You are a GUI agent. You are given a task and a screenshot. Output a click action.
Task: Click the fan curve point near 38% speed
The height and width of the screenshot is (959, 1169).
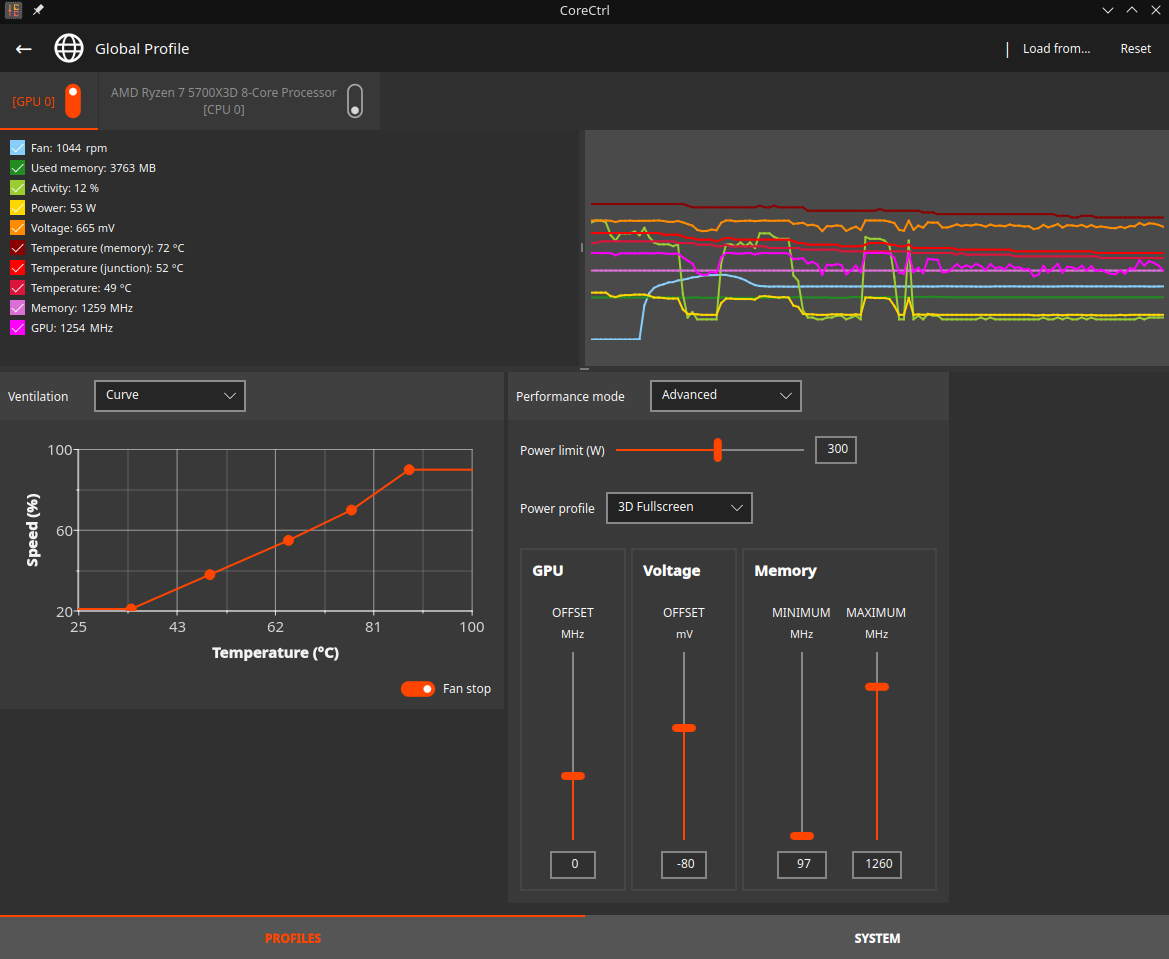click(209, 574)
